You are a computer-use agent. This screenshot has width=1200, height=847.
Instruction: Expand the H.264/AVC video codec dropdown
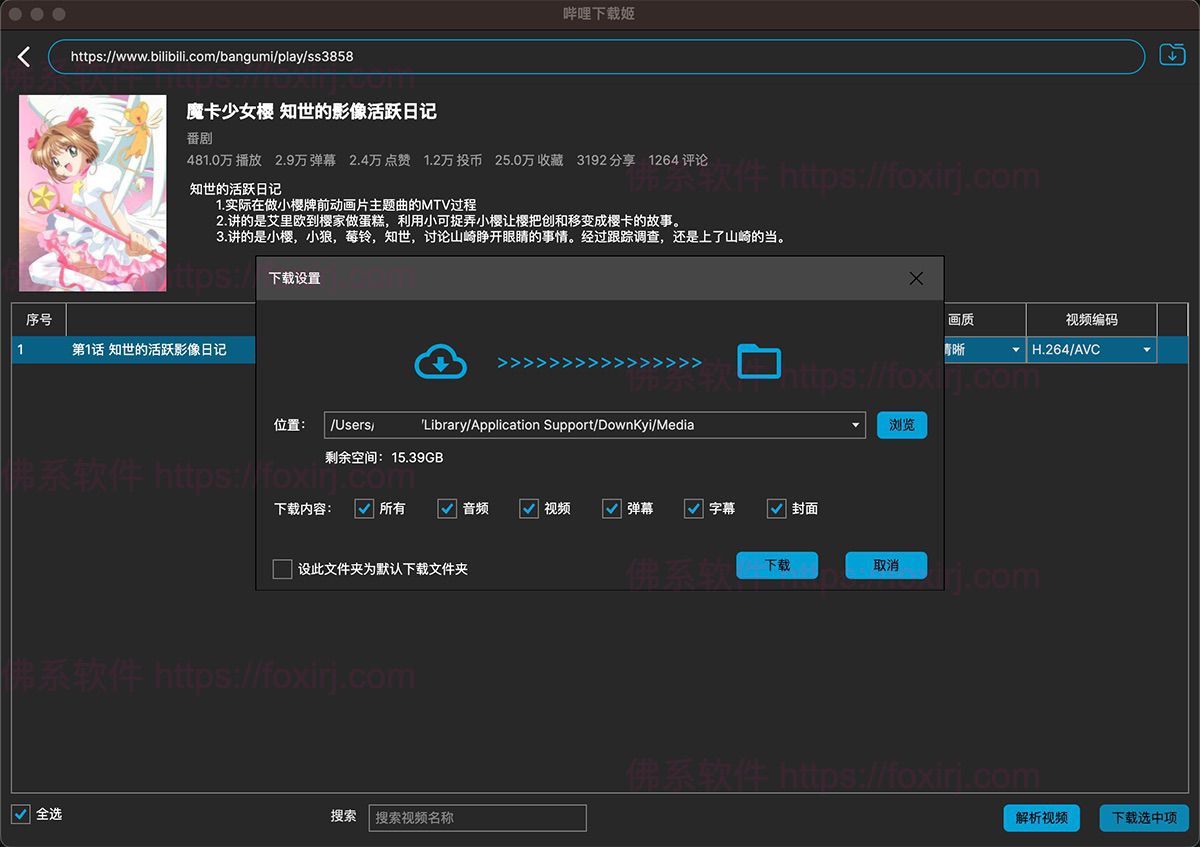pyautogui.click(x=1090, y=350)
